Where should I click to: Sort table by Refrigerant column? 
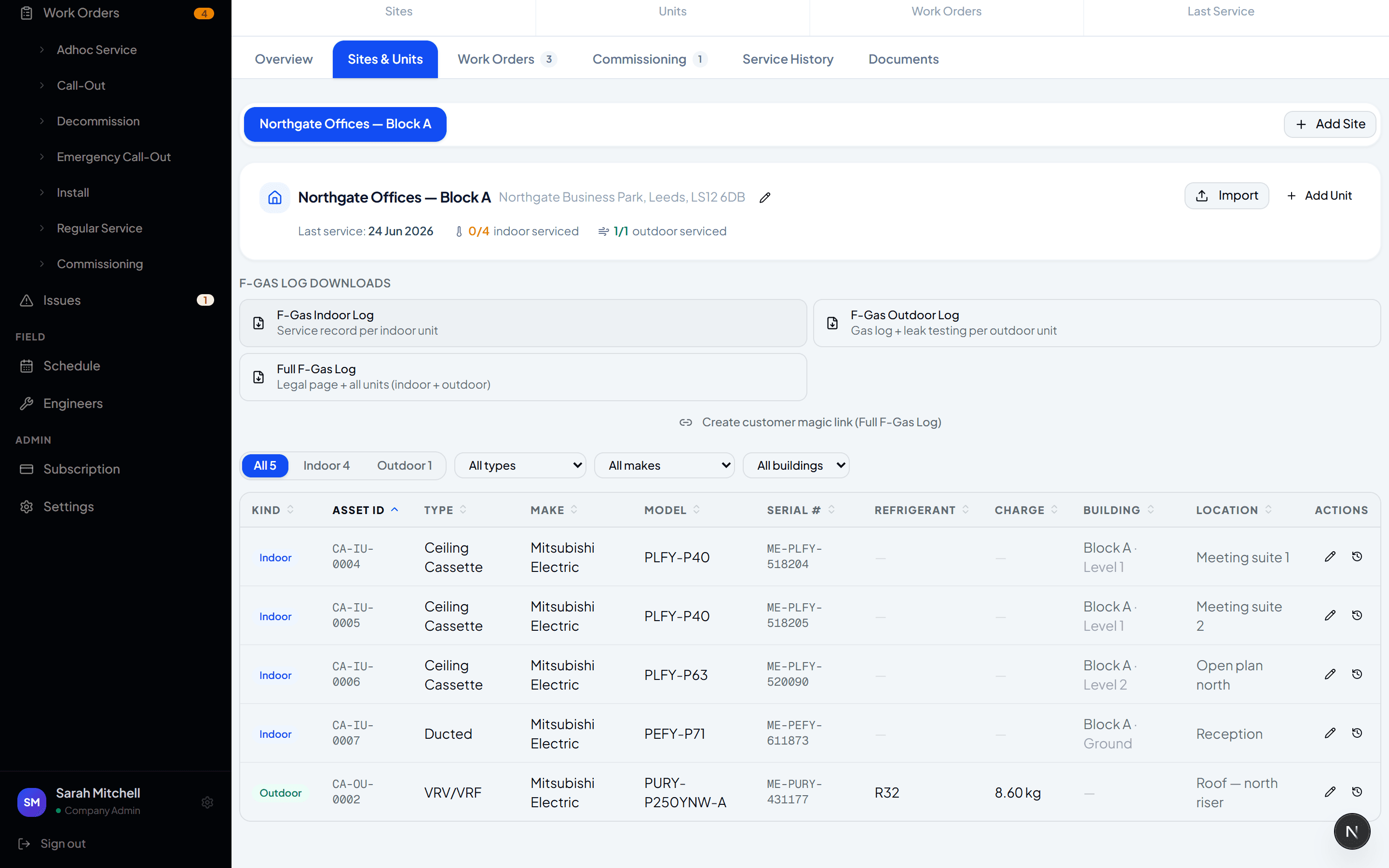[922, 510]
